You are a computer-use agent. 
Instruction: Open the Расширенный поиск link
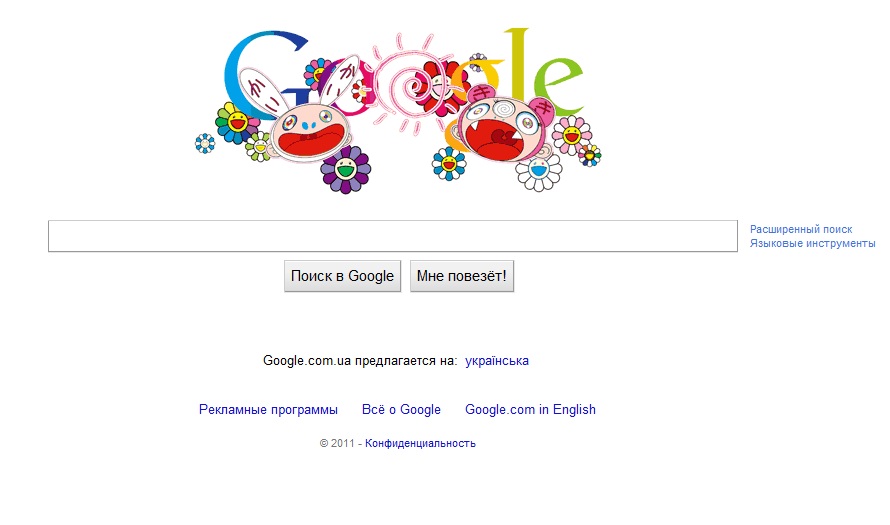point(801,229)
